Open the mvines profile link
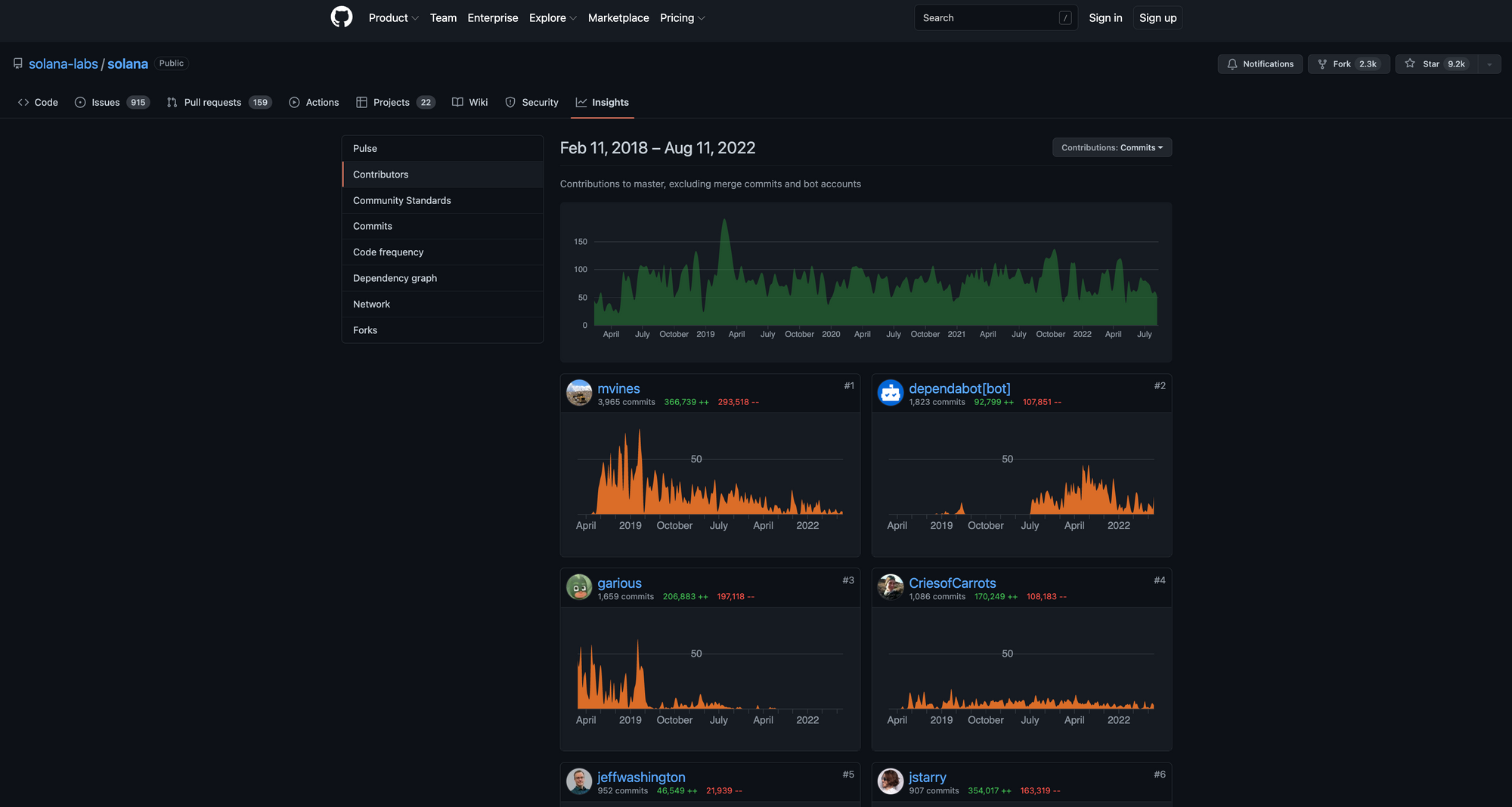Screen dimensions: 1512x807 (x=618, y=388)
